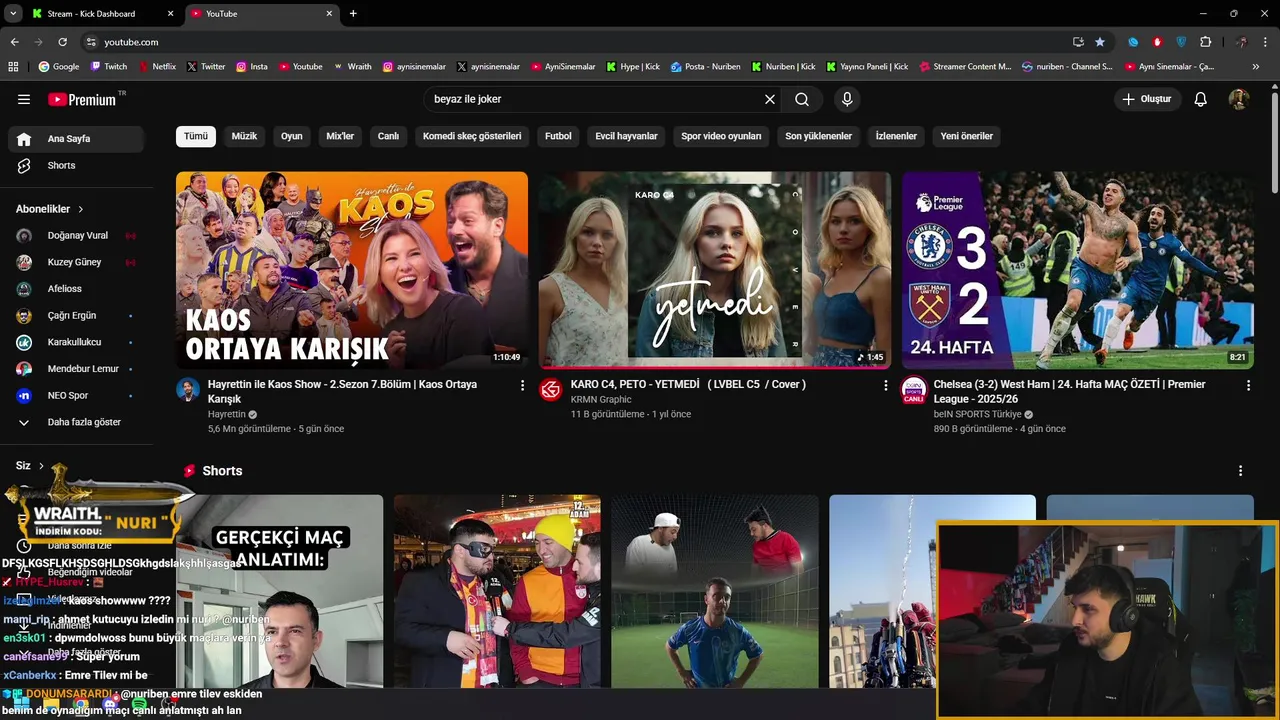Clear search text with the X icon
Viewport: 1280px width, 720px height.
tap(770, 99)
